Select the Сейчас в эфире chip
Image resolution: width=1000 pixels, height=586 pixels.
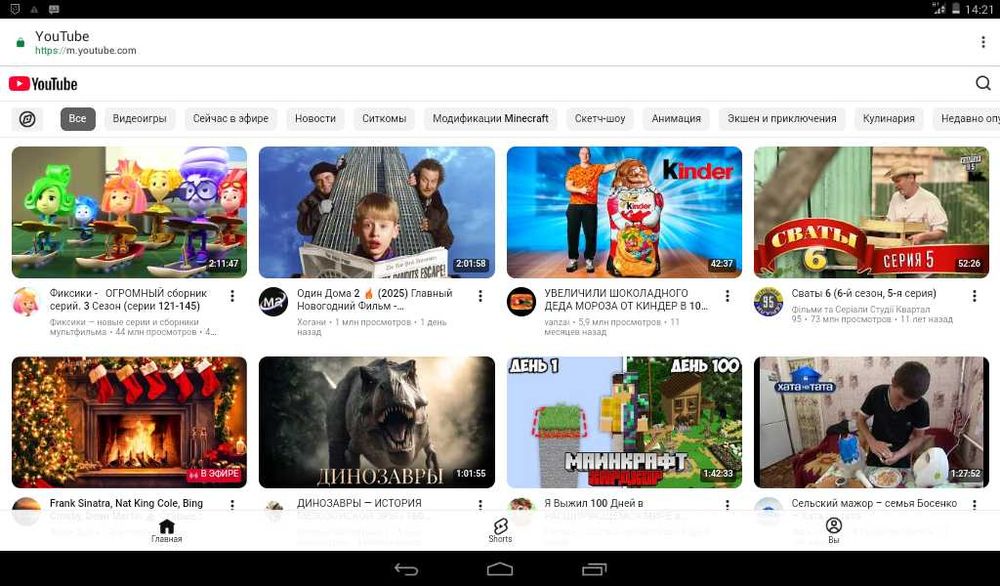231,119
